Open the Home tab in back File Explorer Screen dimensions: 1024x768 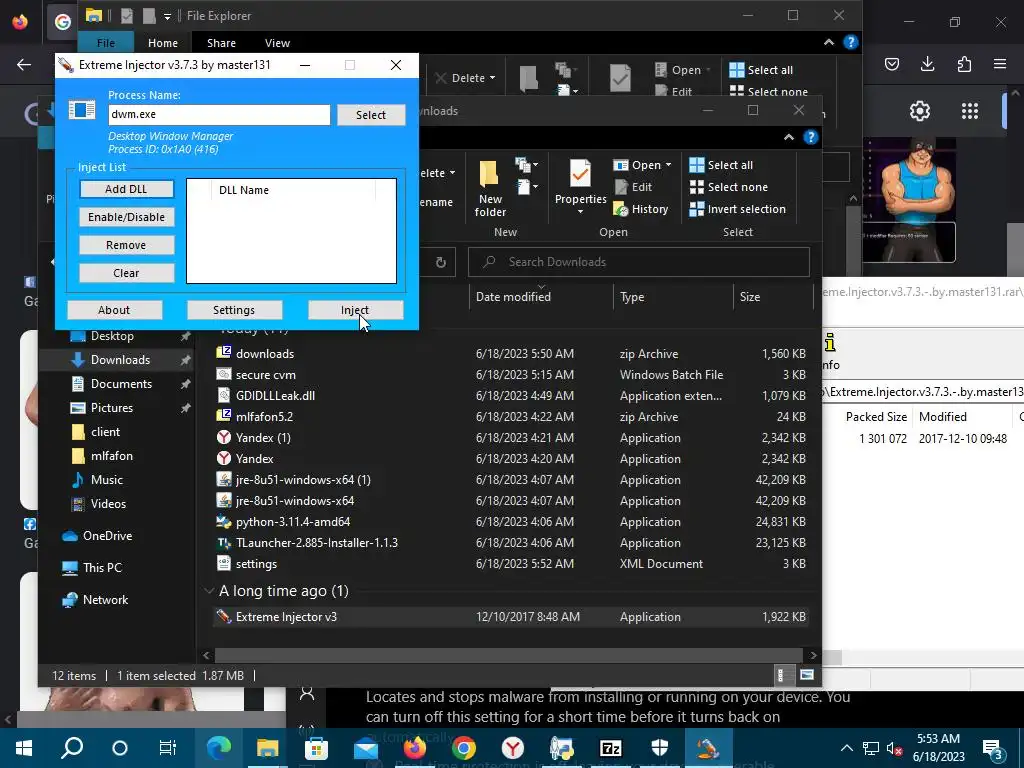[163, 42]
